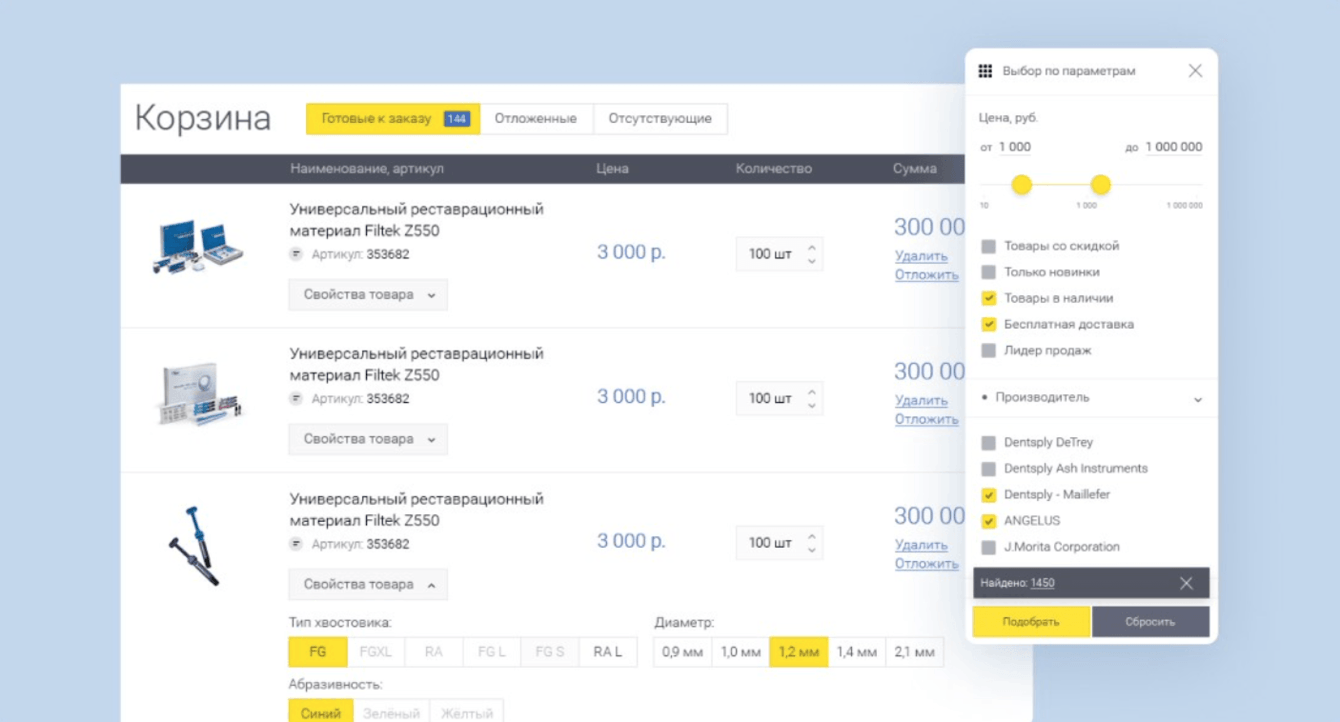Viewport: 1340px width, 722px height.
Task: Expand Свойства товара for the first product
Action: pos(368,295)
